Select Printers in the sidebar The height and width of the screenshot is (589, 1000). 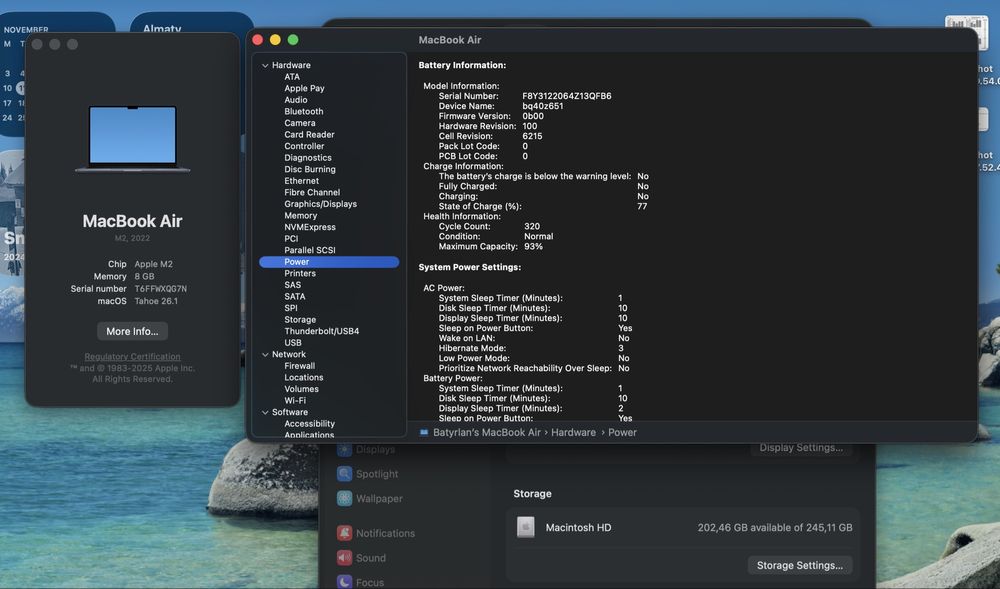click(300, 273)
